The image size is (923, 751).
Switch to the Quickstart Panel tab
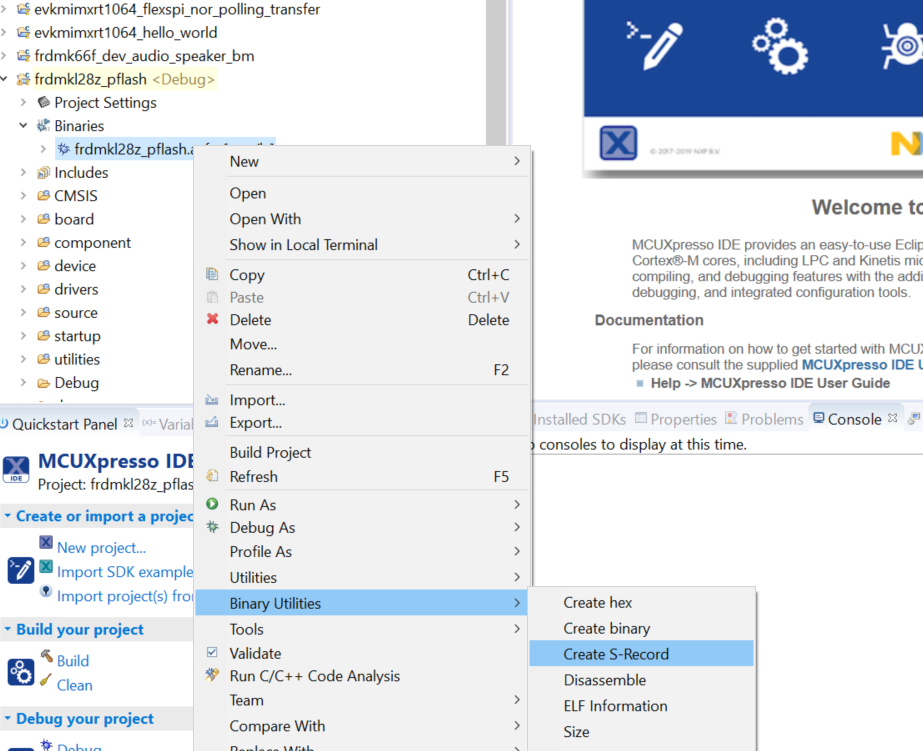[x=65, y=424]
